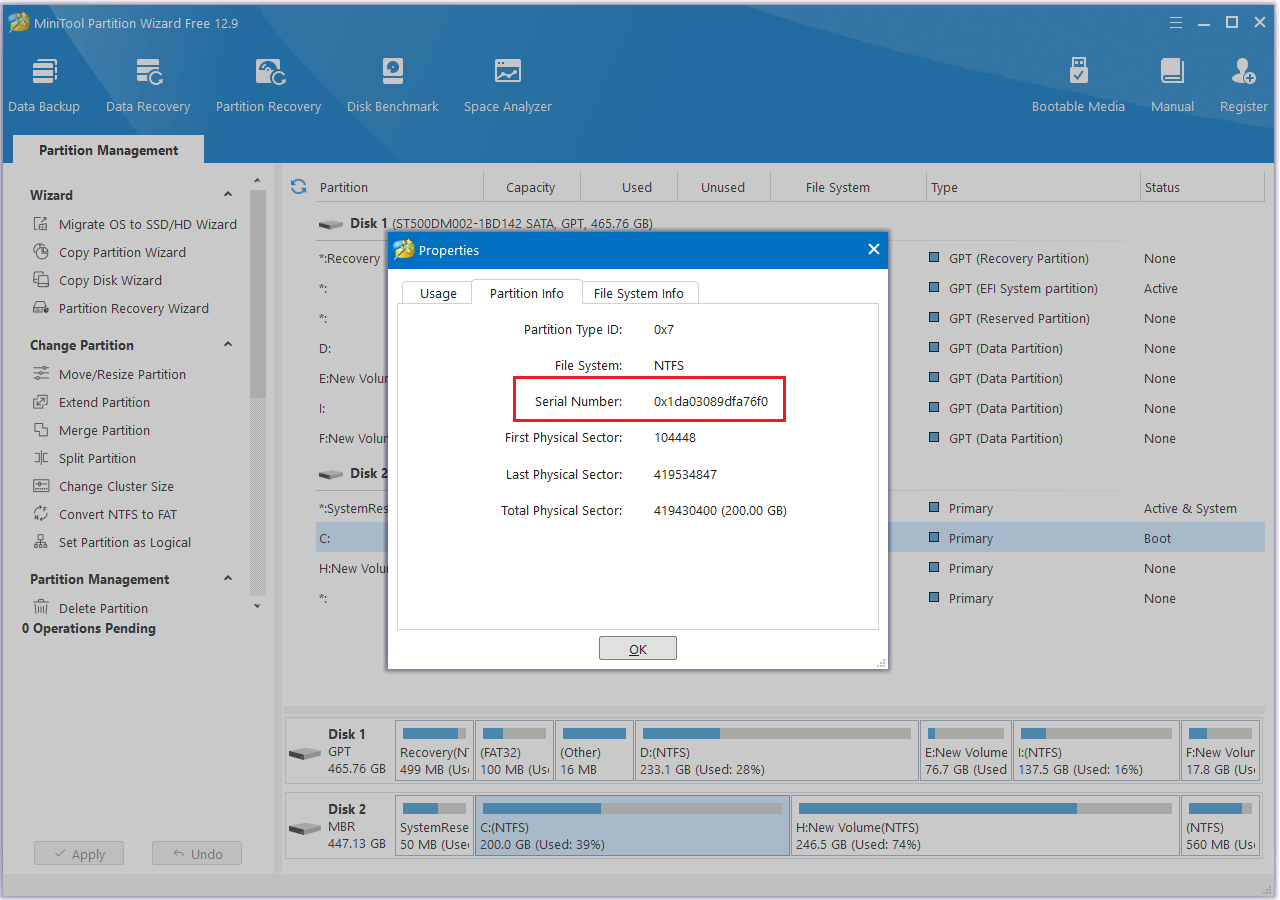Image resolution: width=1280 pixels, height=900 pixels.
Task: Select FAT32 100 MB block
Action: coord(514,750)
